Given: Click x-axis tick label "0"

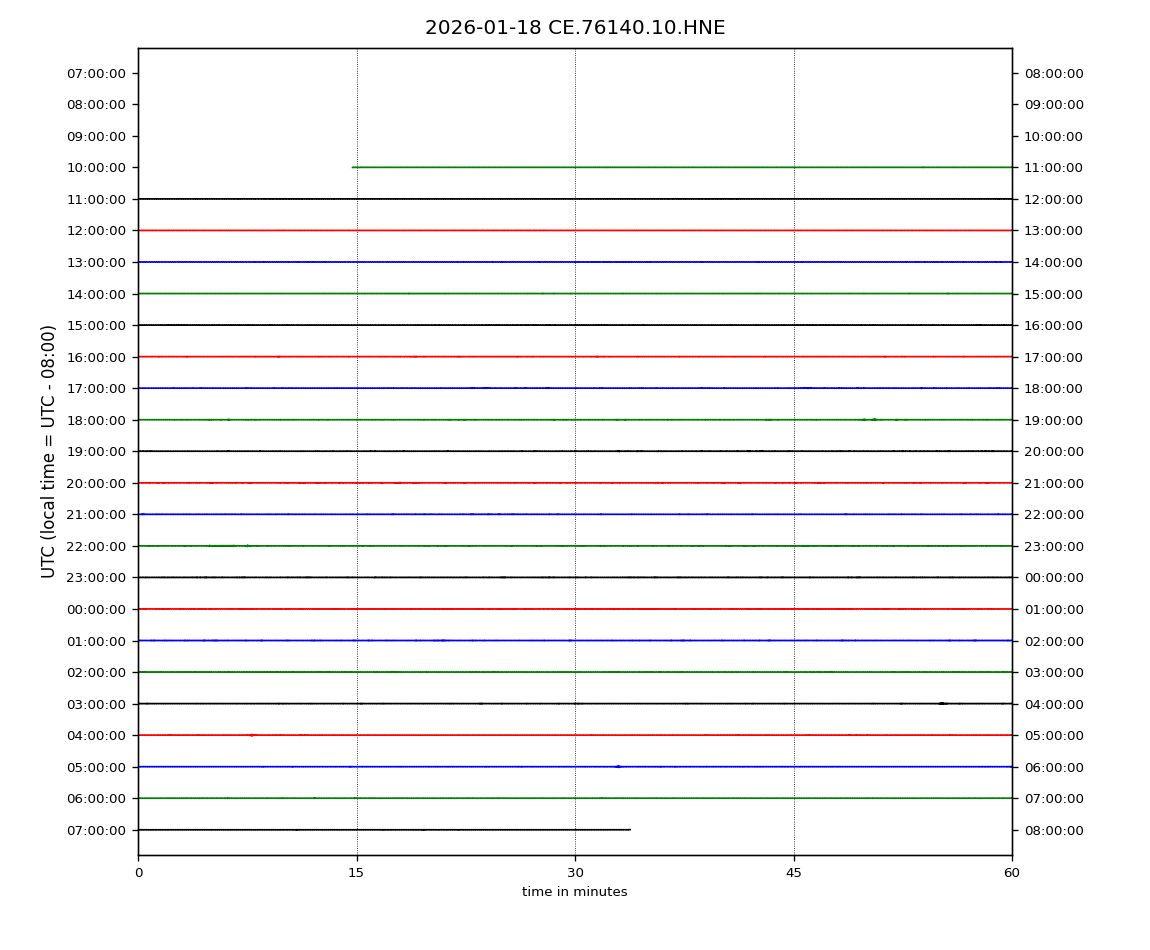Looking at the screenshot, I should [x=138, y=873].
